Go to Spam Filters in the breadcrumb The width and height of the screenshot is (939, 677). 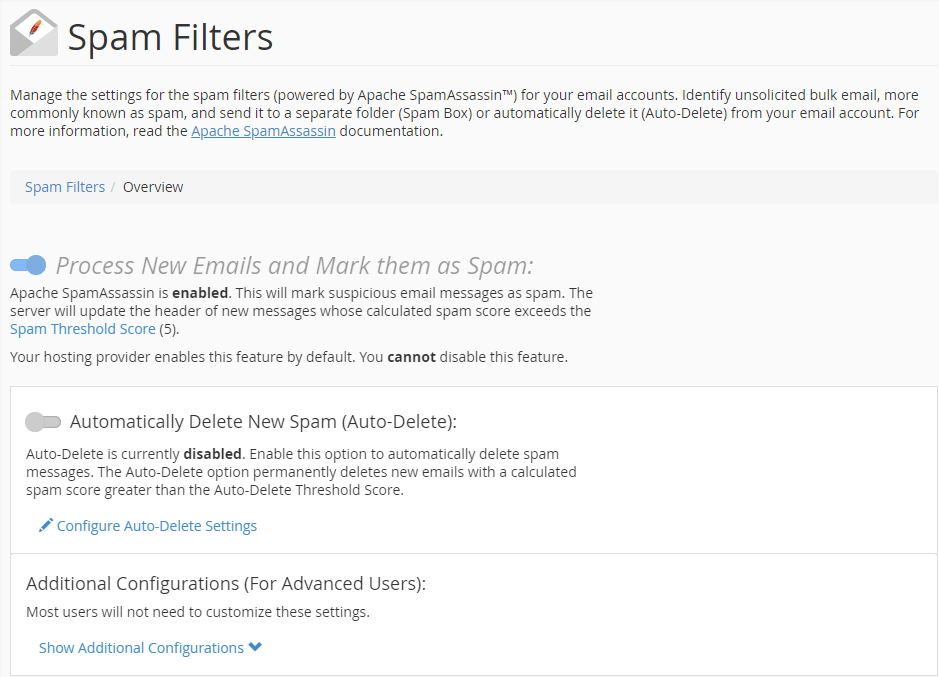pyautogui.click(x=65, y=187)
